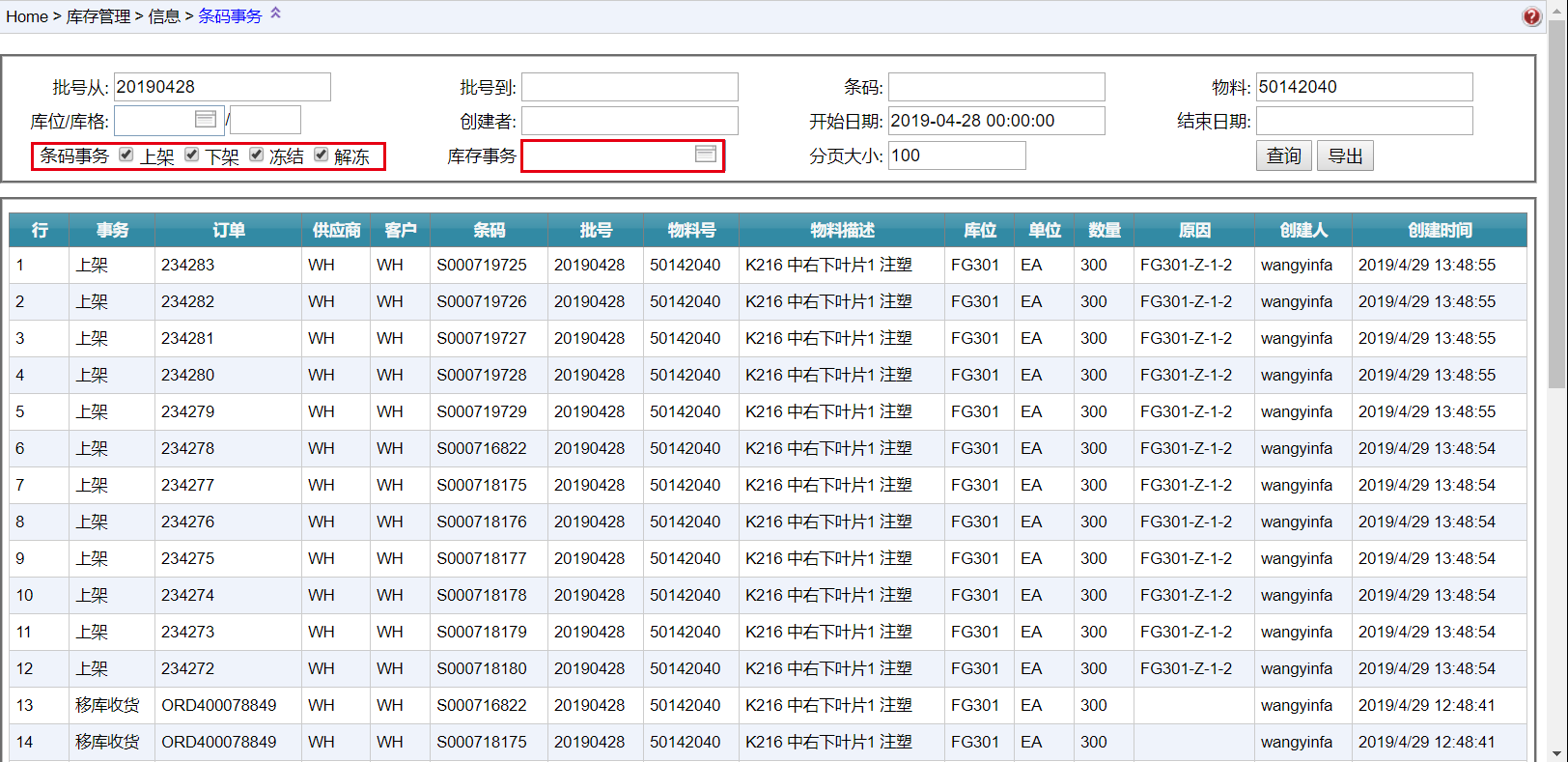Open 库存管理 breadcrumb item
The width and height of the screenshot is (1568, 762).
(98, 16)
